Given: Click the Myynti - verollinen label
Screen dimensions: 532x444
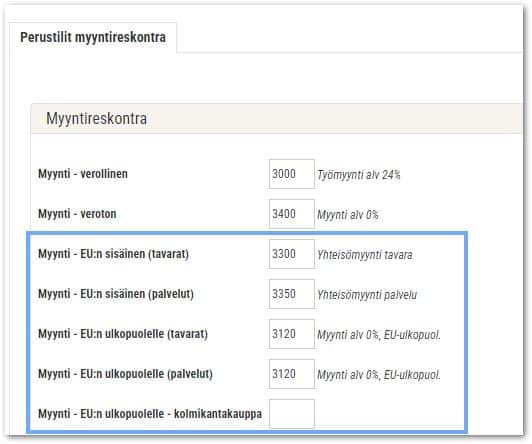Looking at the screenshot, I should click(83, 174).
